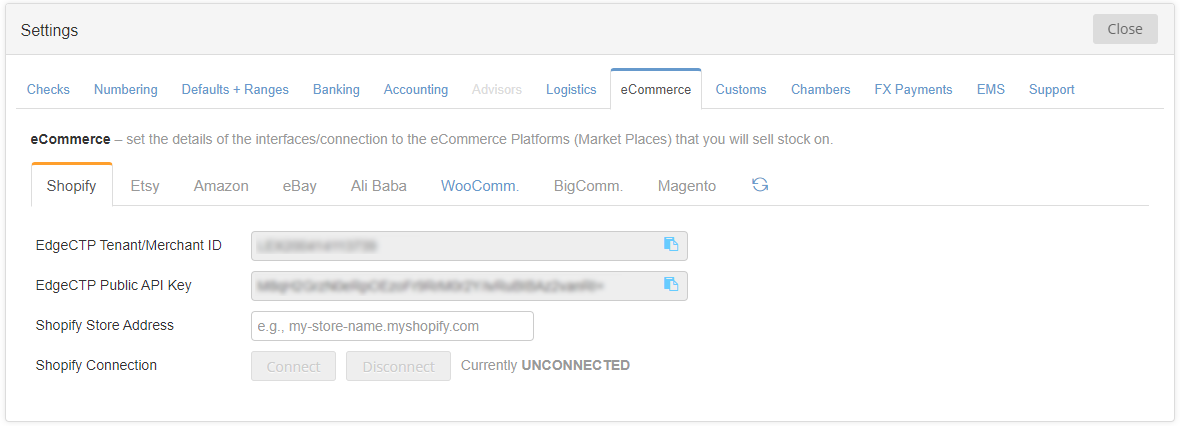Image resolution: width=1180 pixels, height=426 pixels.
Task: Switch to the Support tab
Action: pos(1051,90)
